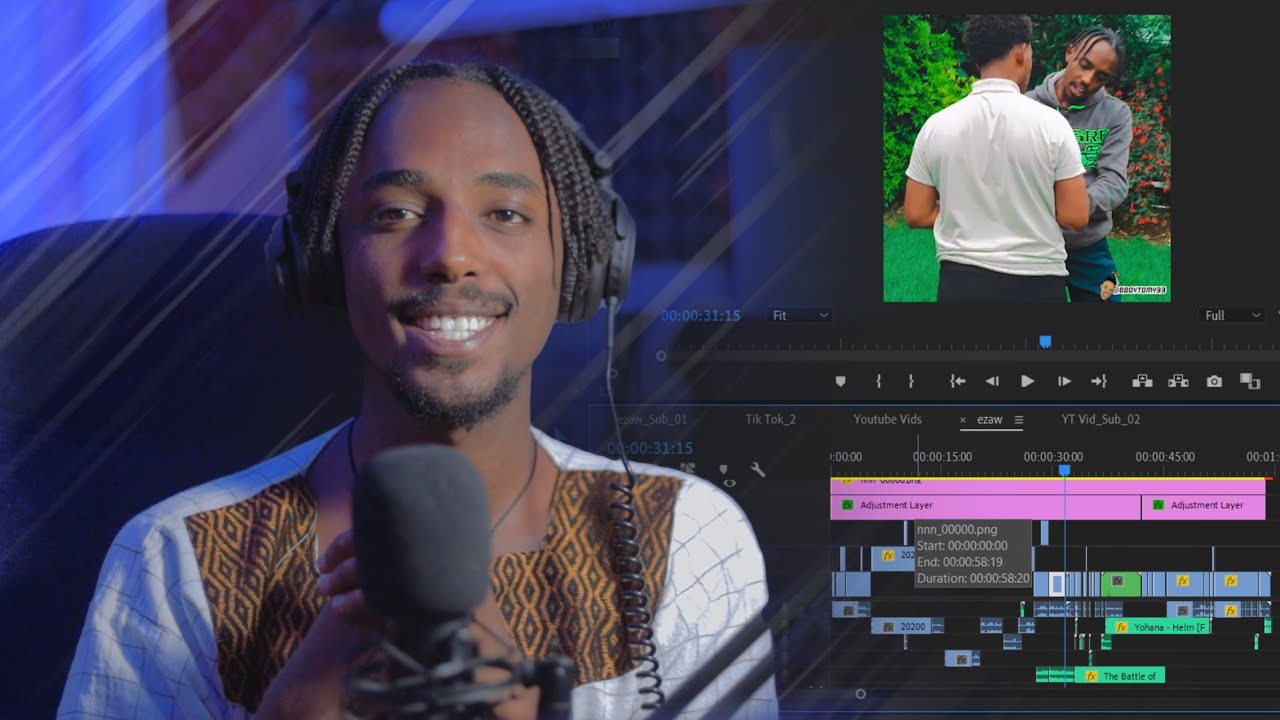This screenshot has width=1280, height=720.
Task: Switch to the YT Vid_Sub_02 sequence tab
Action: click(x=1101, y=419)
